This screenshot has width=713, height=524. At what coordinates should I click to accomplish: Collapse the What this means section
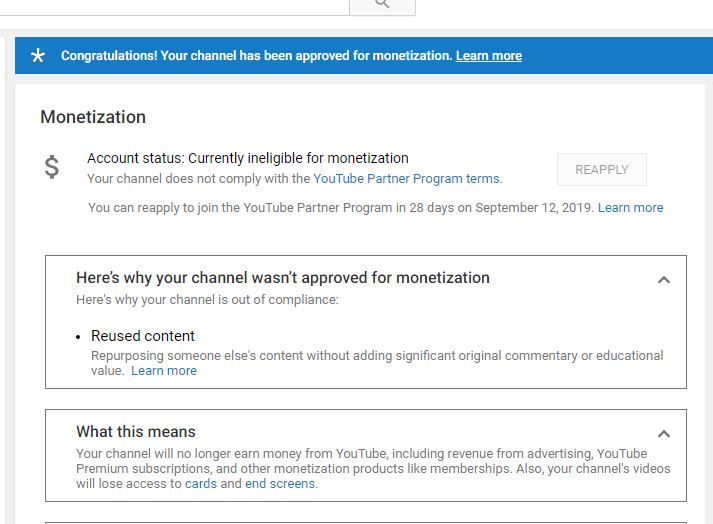tap(664, 433)
